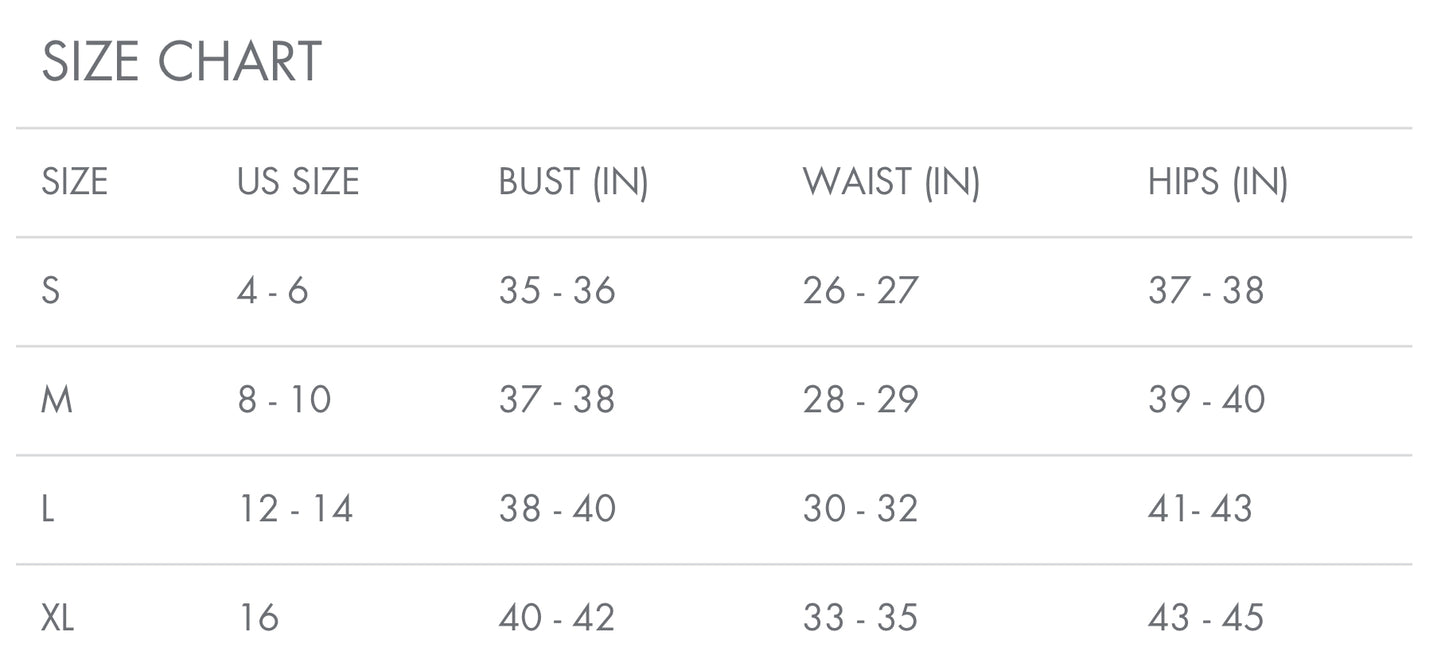Click the HIPS (IN) column header
The height and width of the screenshot is (667, 1445).
pyautogui.click(x=1217, y=182)
